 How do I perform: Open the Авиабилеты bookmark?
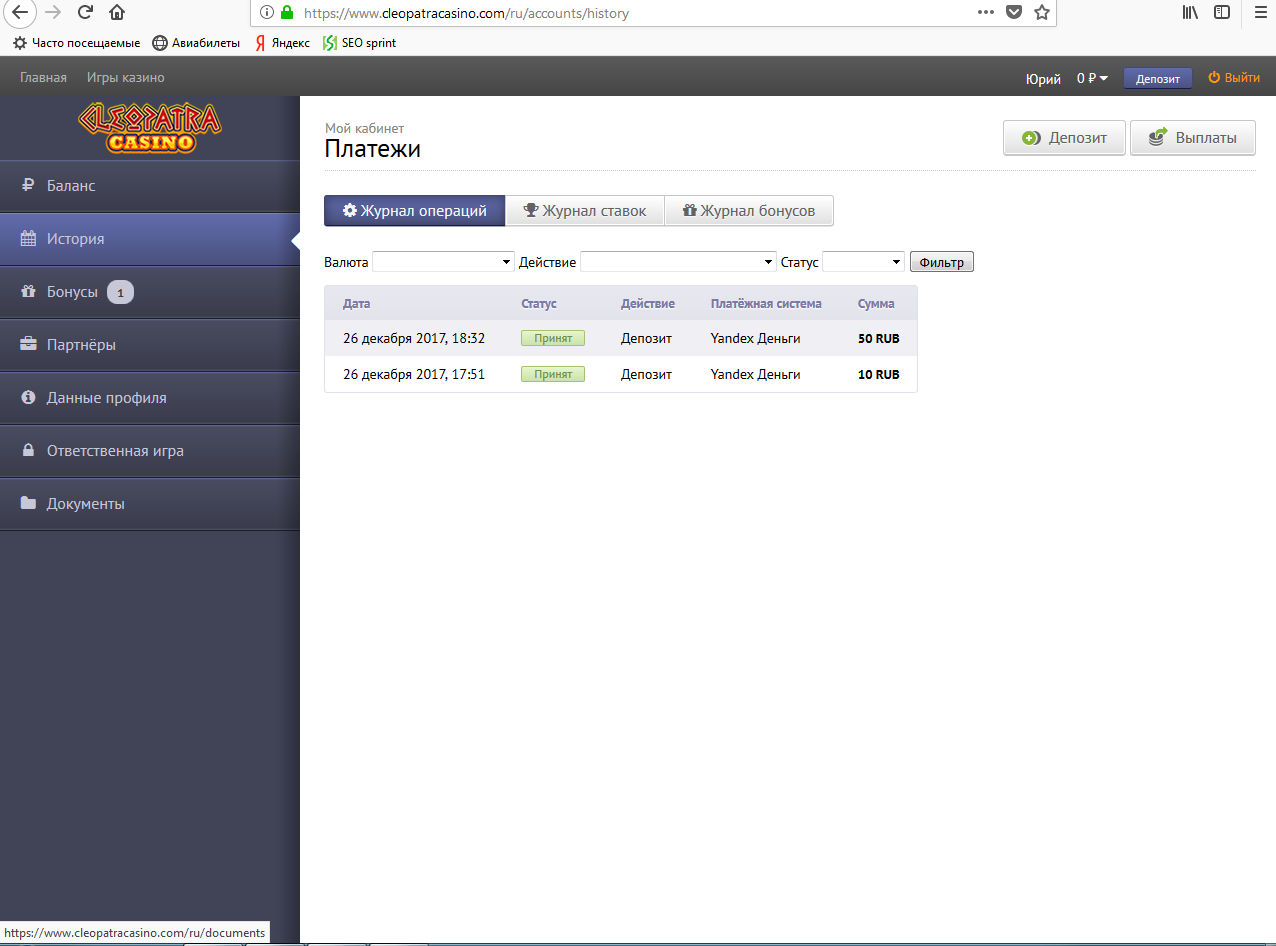[x=196, y=43]
